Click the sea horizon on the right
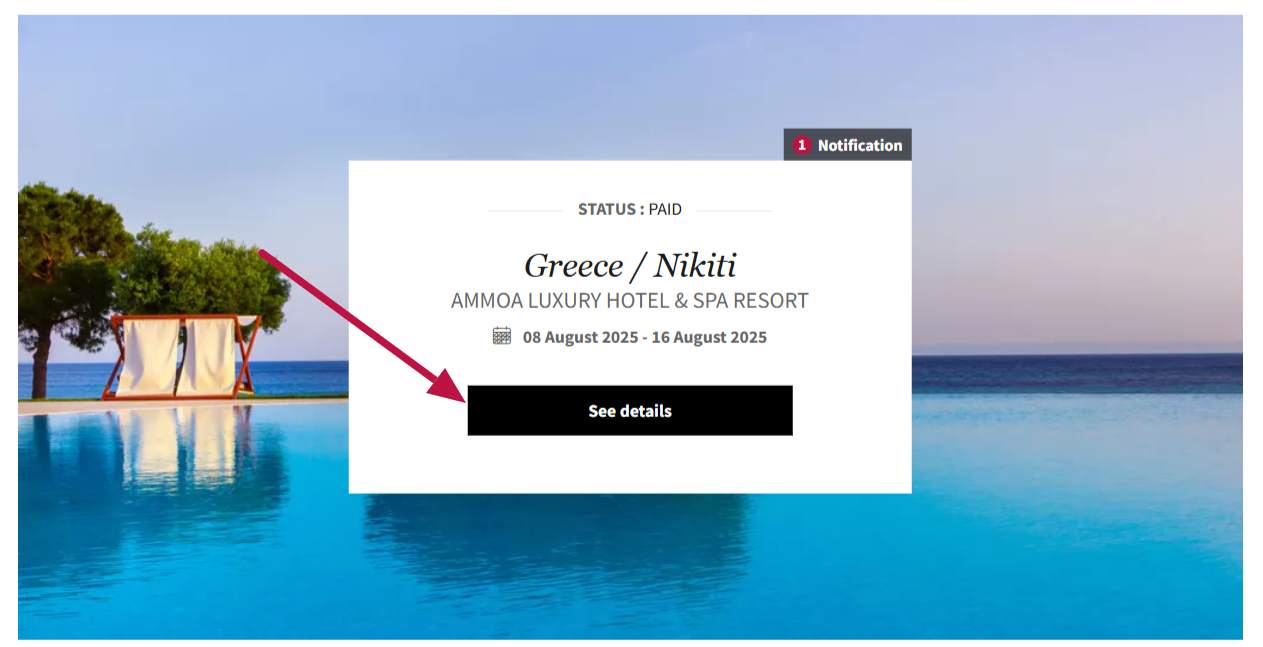This screenshot has width=1263, height=647. point(1078,355)
